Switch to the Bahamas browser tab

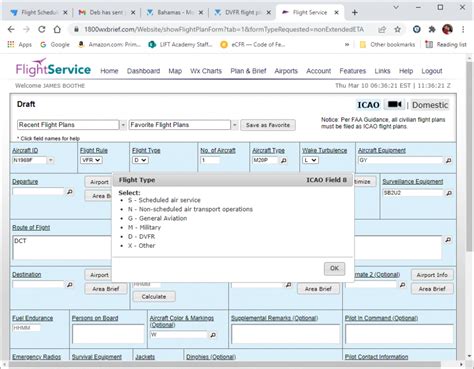pyautogui.click(x=175, y=12)
